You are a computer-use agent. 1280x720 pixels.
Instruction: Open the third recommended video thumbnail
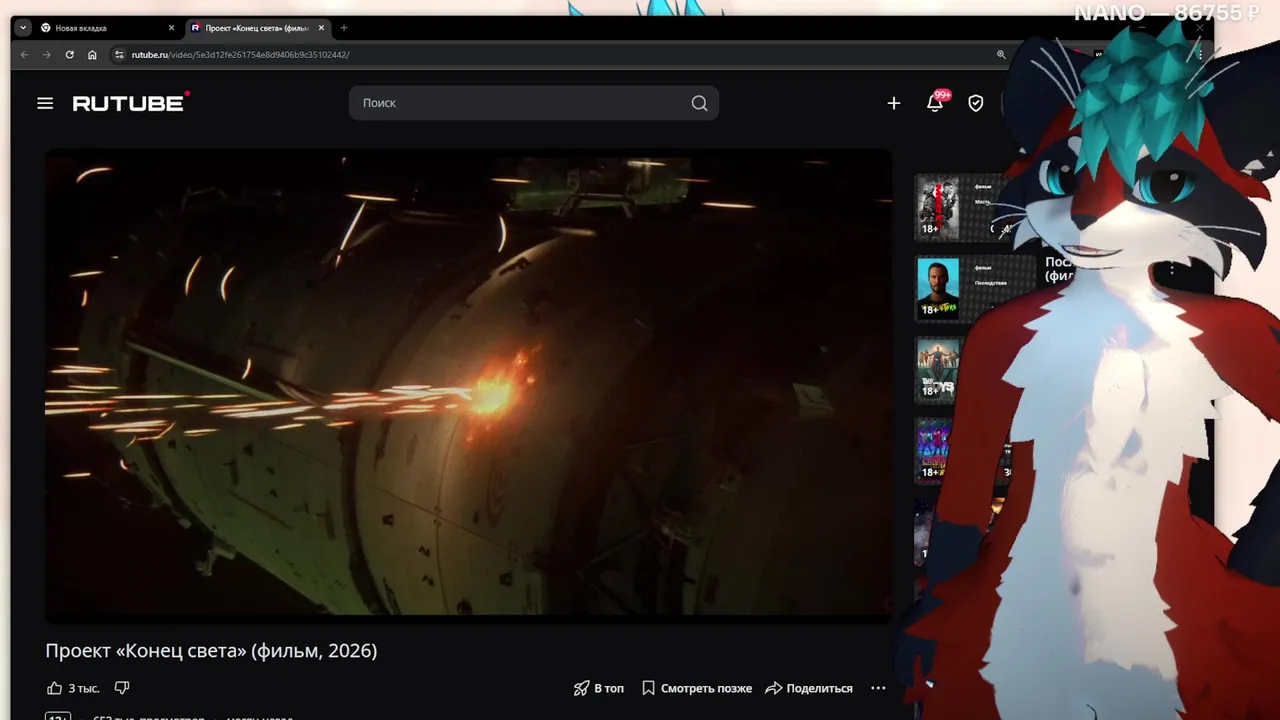938,369
